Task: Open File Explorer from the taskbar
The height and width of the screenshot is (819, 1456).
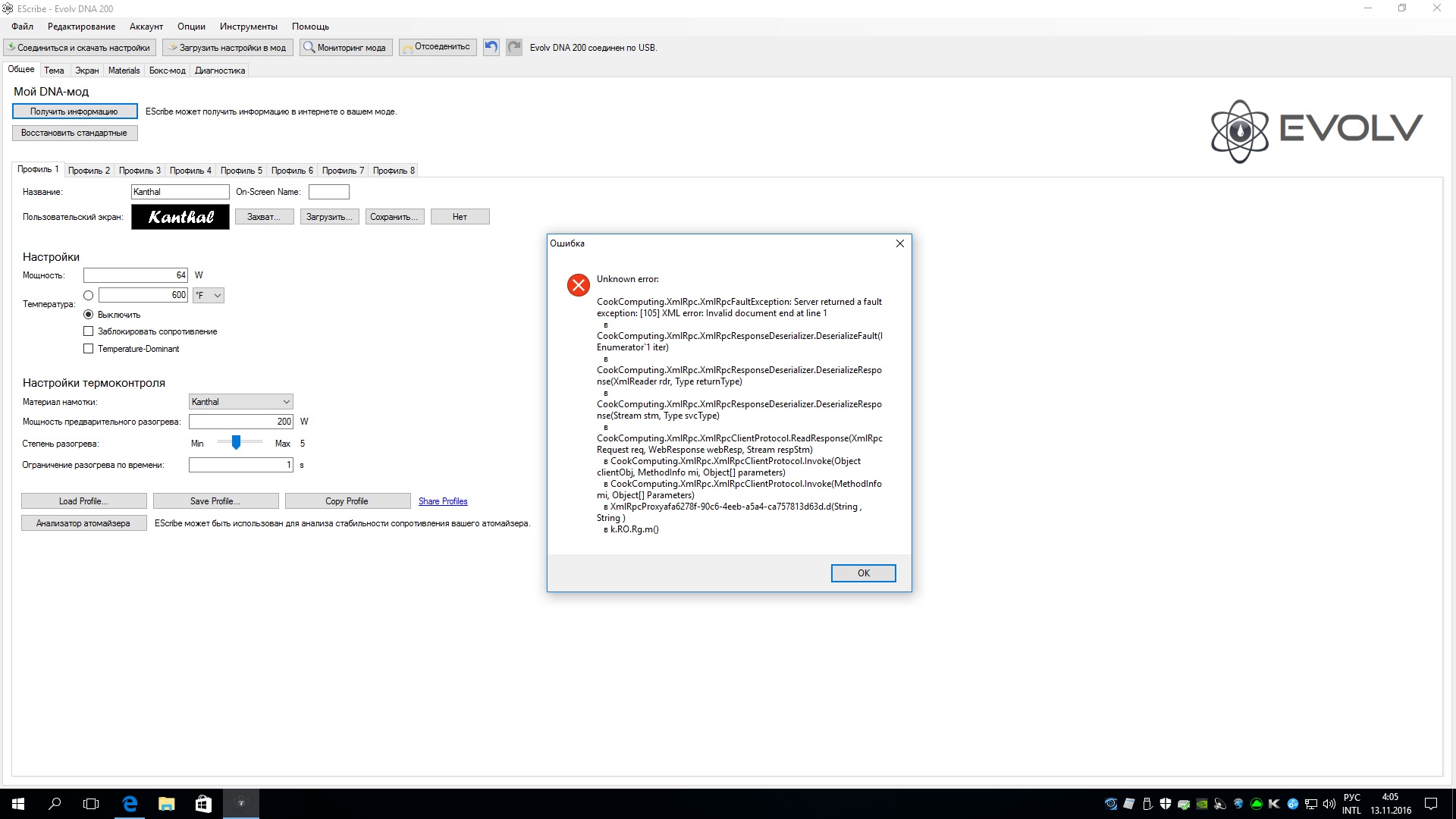Action: click(166, 804)
